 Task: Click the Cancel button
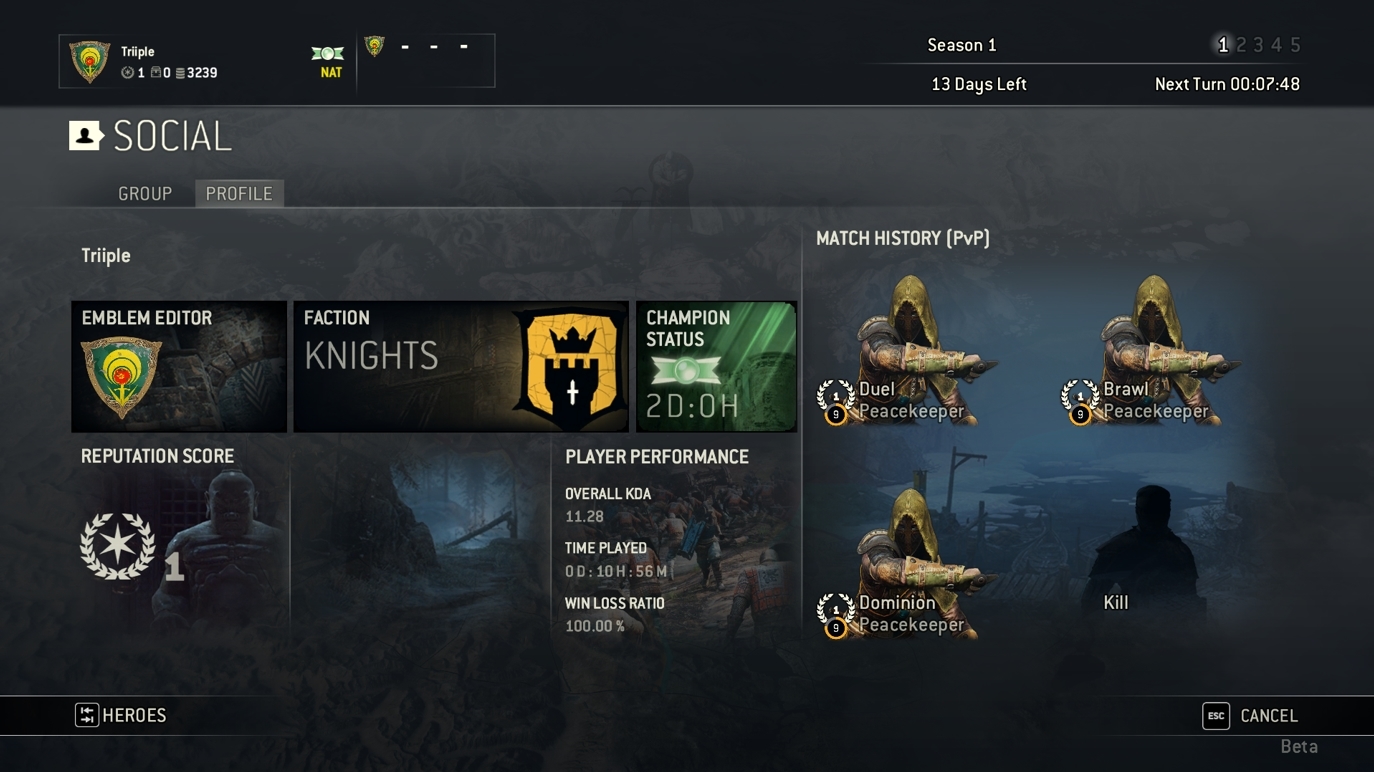tap(1251, 716)
